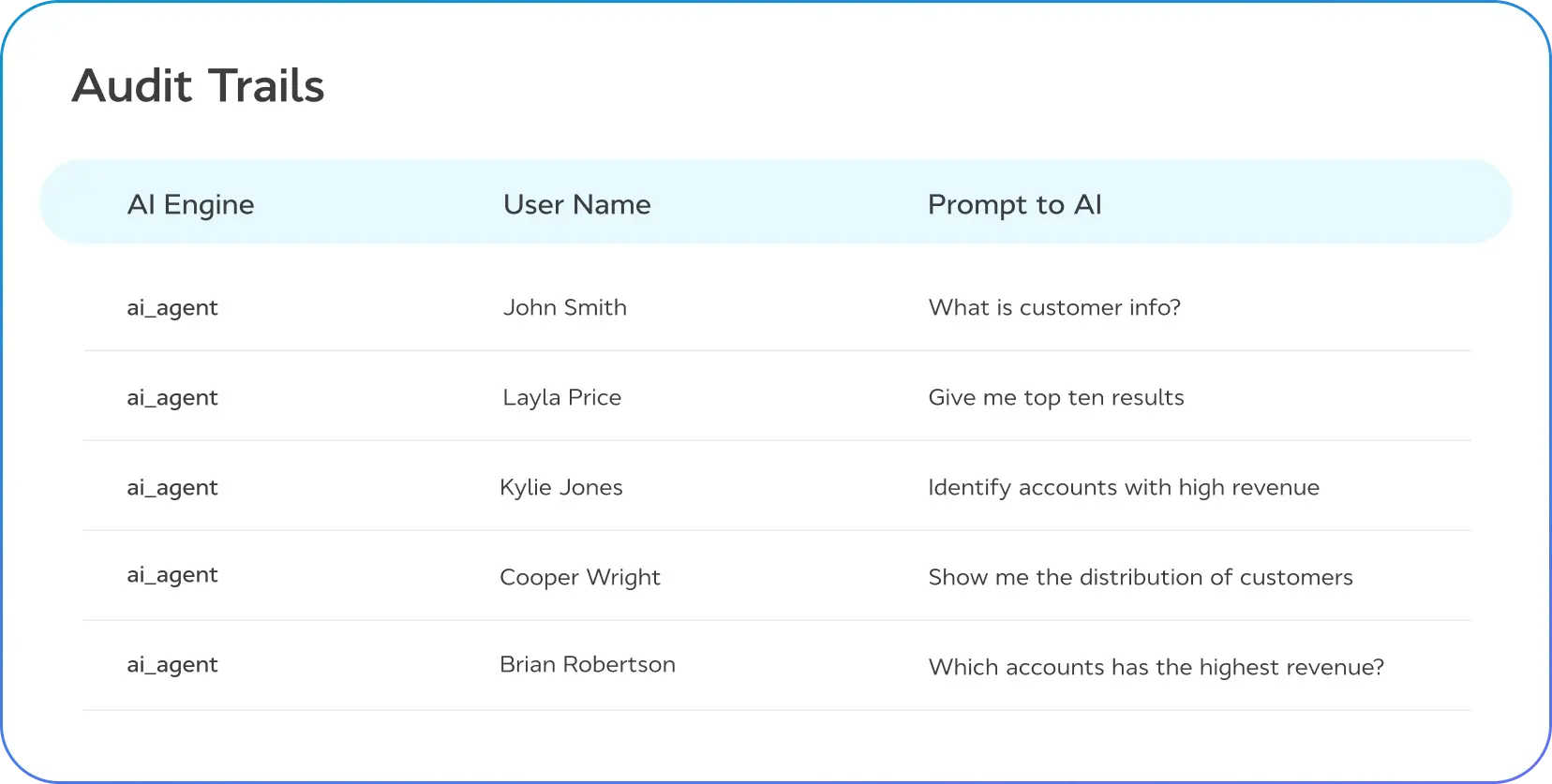Open the Brian Robertson user entry

[x=587, y=664]
